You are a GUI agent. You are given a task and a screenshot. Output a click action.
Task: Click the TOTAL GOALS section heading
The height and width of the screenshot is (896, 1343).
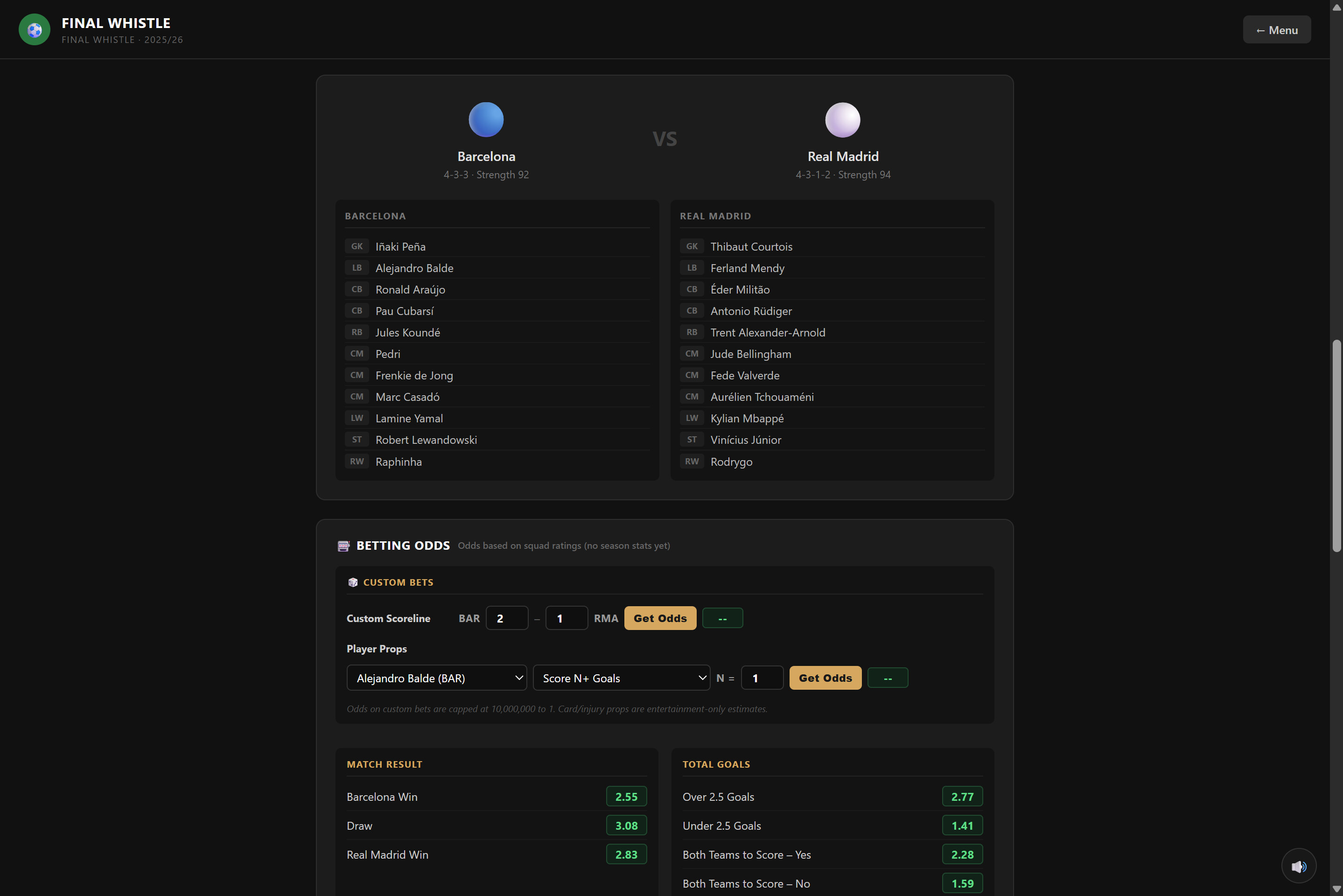[716, 764]
